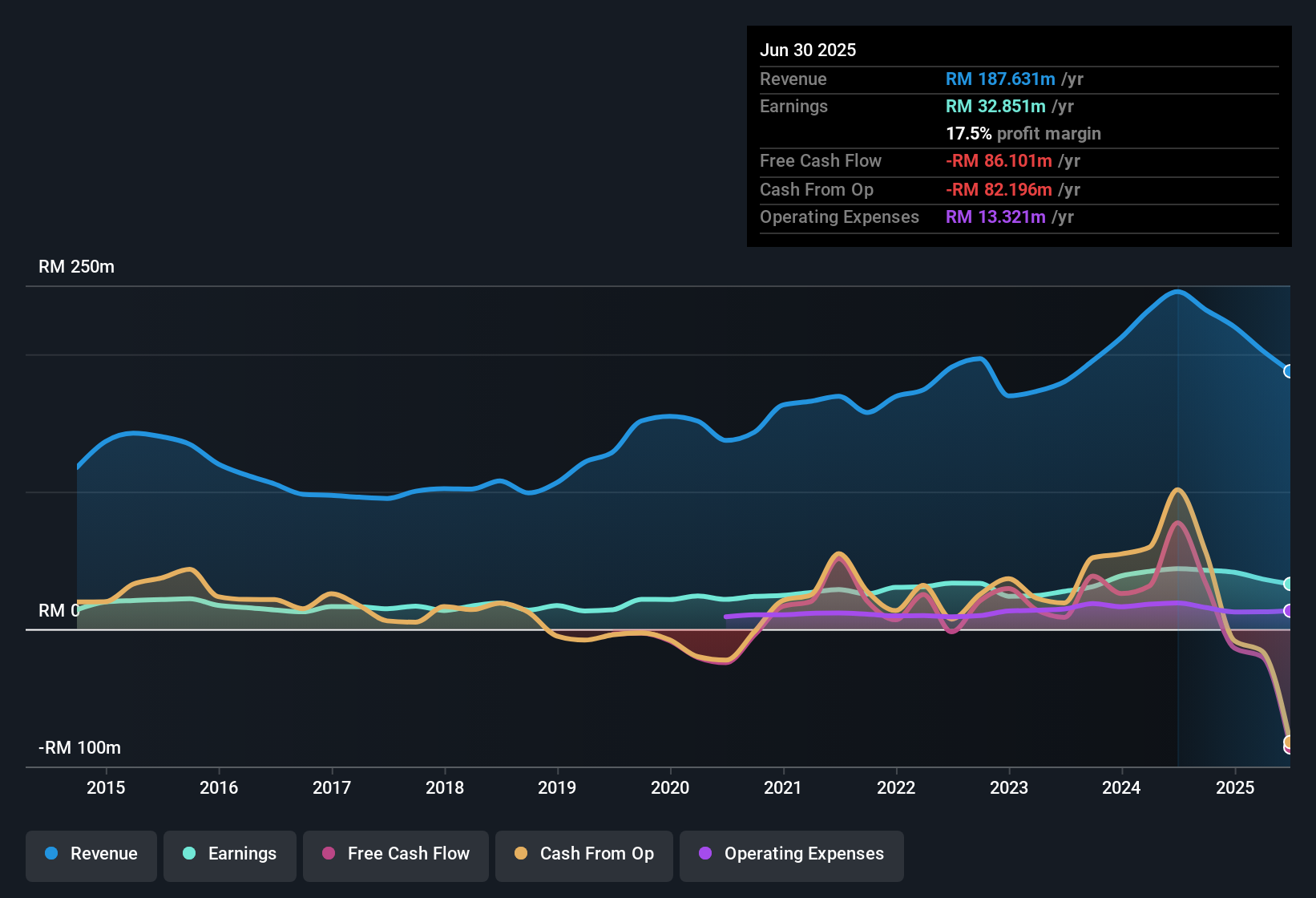Click the 2022 x-axis label
This screenshot has width=1316, height=898.
point(896,787)
